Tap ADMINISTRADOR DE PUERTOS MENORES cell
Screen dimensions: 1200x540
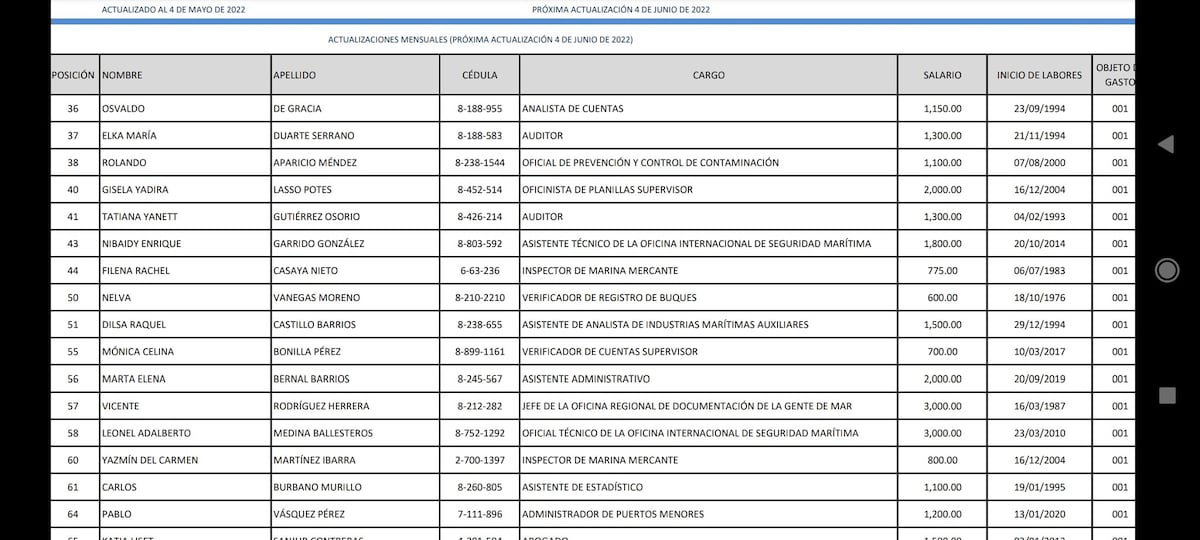[x=612, y=514]
